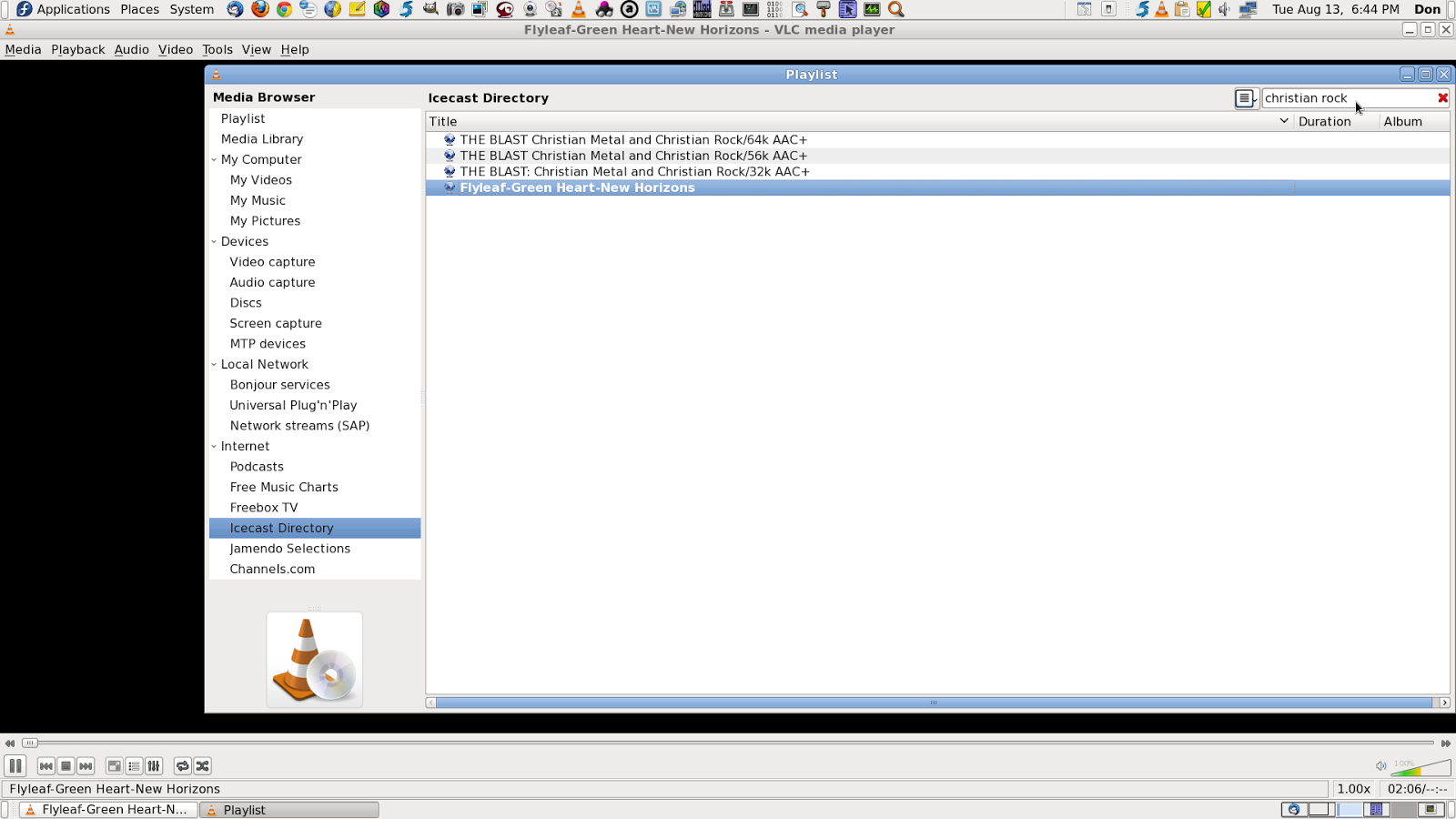Select Discs in sidebar
The width and height of the screenshot is (1456, 819).
tap(246, 303)
